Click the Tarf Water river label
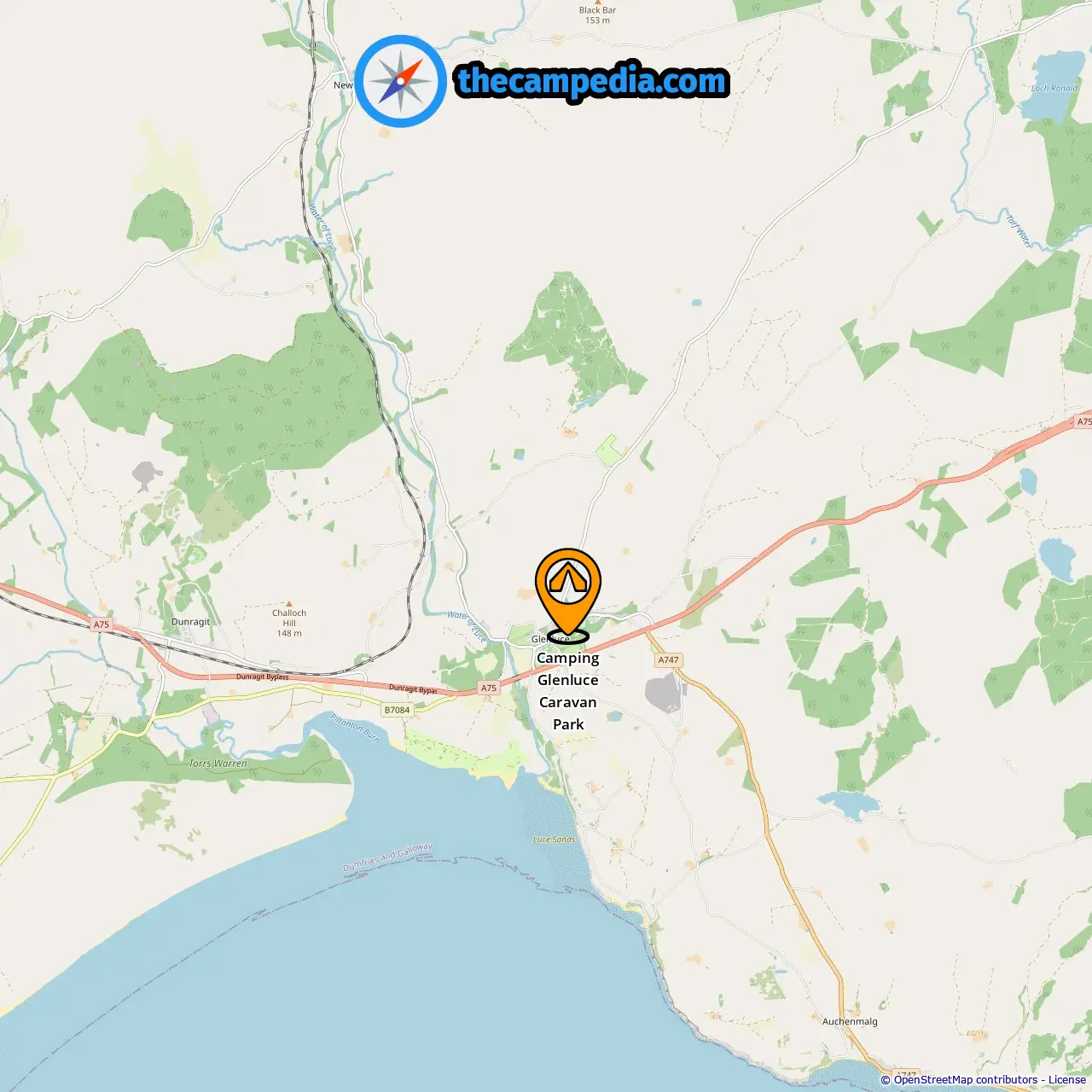1092x1092 pixels. pyautogui.click(x=1019, y=231)
